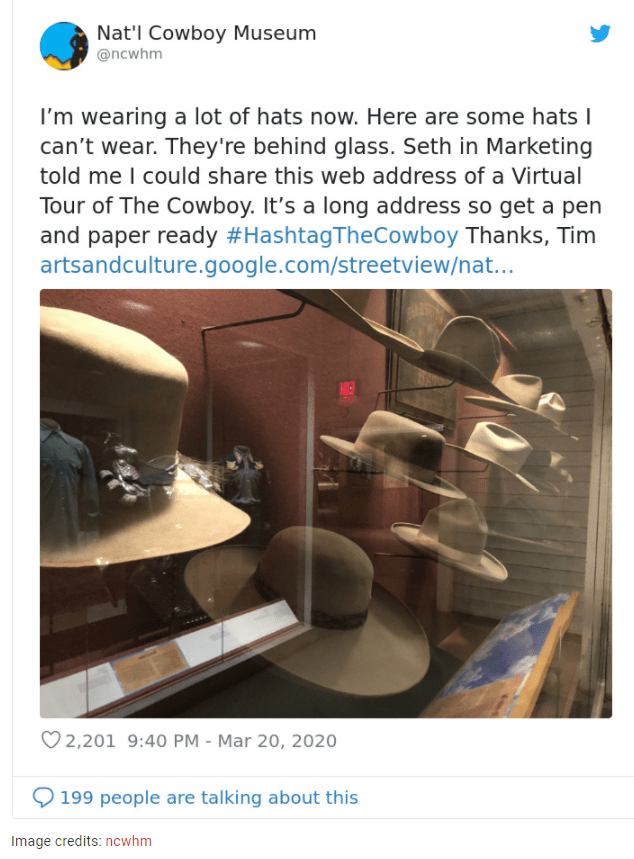
Task: Open the 9:40 PM - Mar 20, 2020 timestamp
Action: point(232,741)
